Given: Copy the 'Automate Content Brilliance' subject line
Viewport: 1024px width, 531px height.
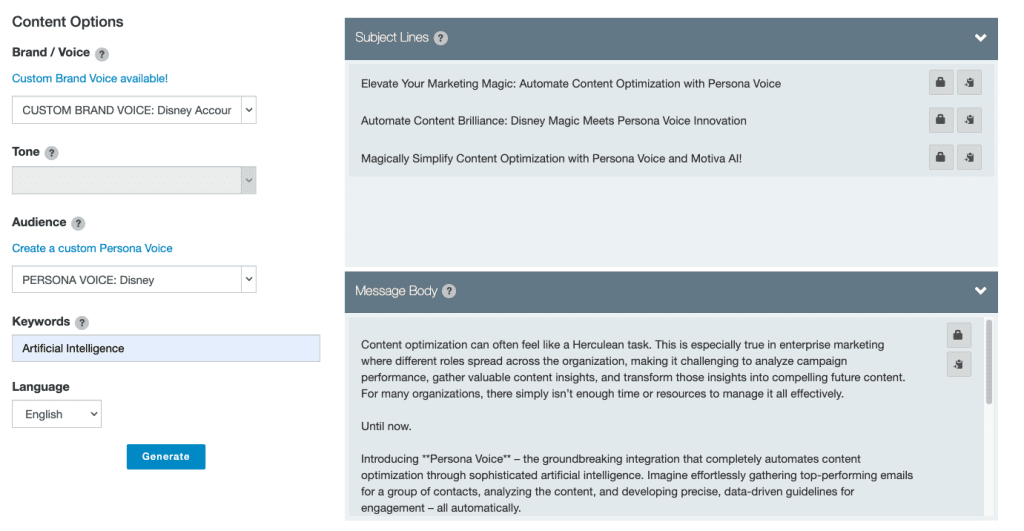Looking at the screenshot, I should [x=969, y=120].
